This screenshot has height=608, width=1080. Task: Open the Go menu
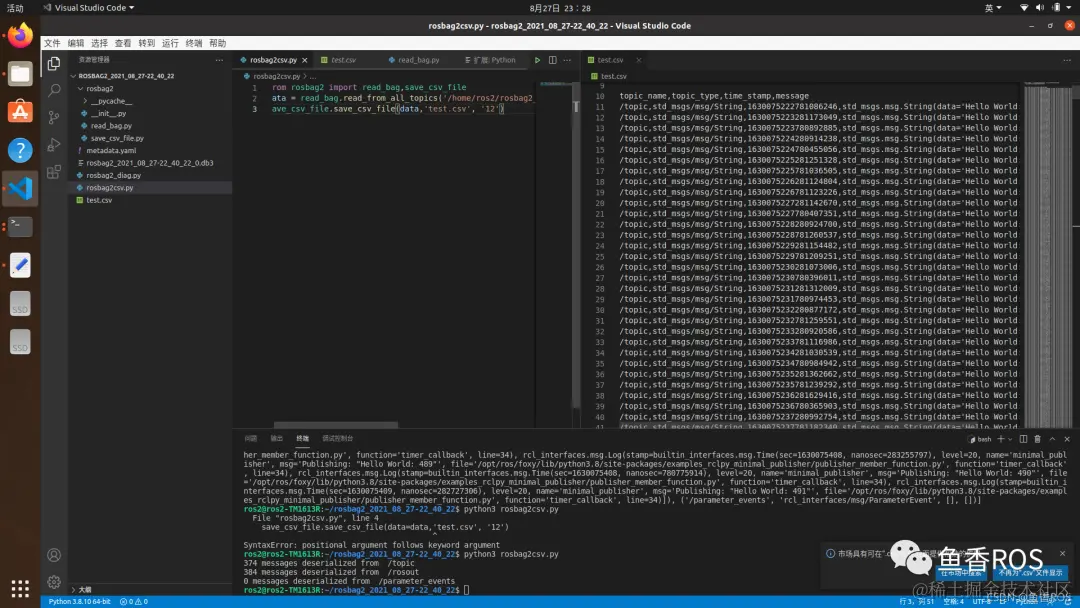tap(147, 43)
